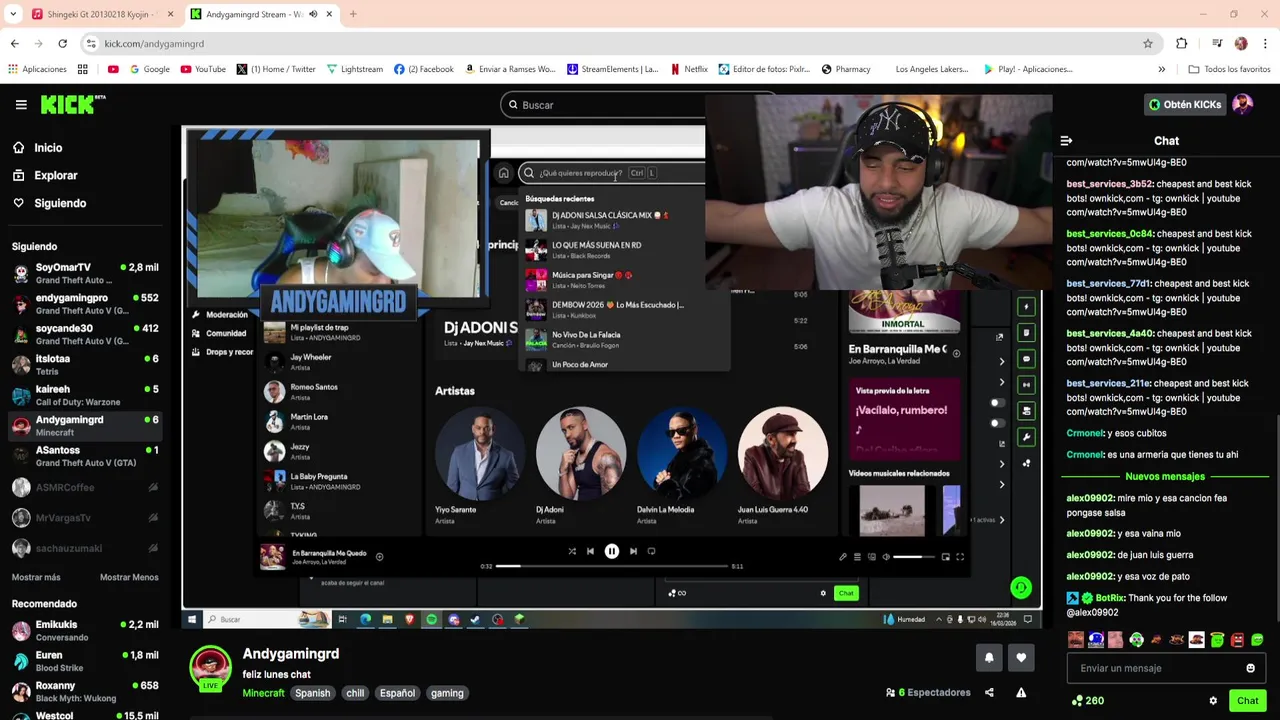Reload the page
This screenshot has width=1280, height=720.
pos(62,44)
